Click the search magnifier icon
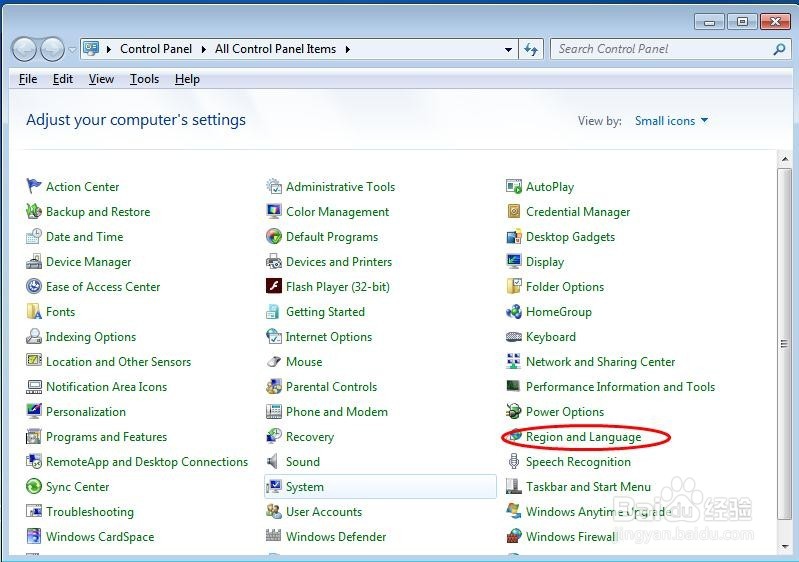 (779, 49)
